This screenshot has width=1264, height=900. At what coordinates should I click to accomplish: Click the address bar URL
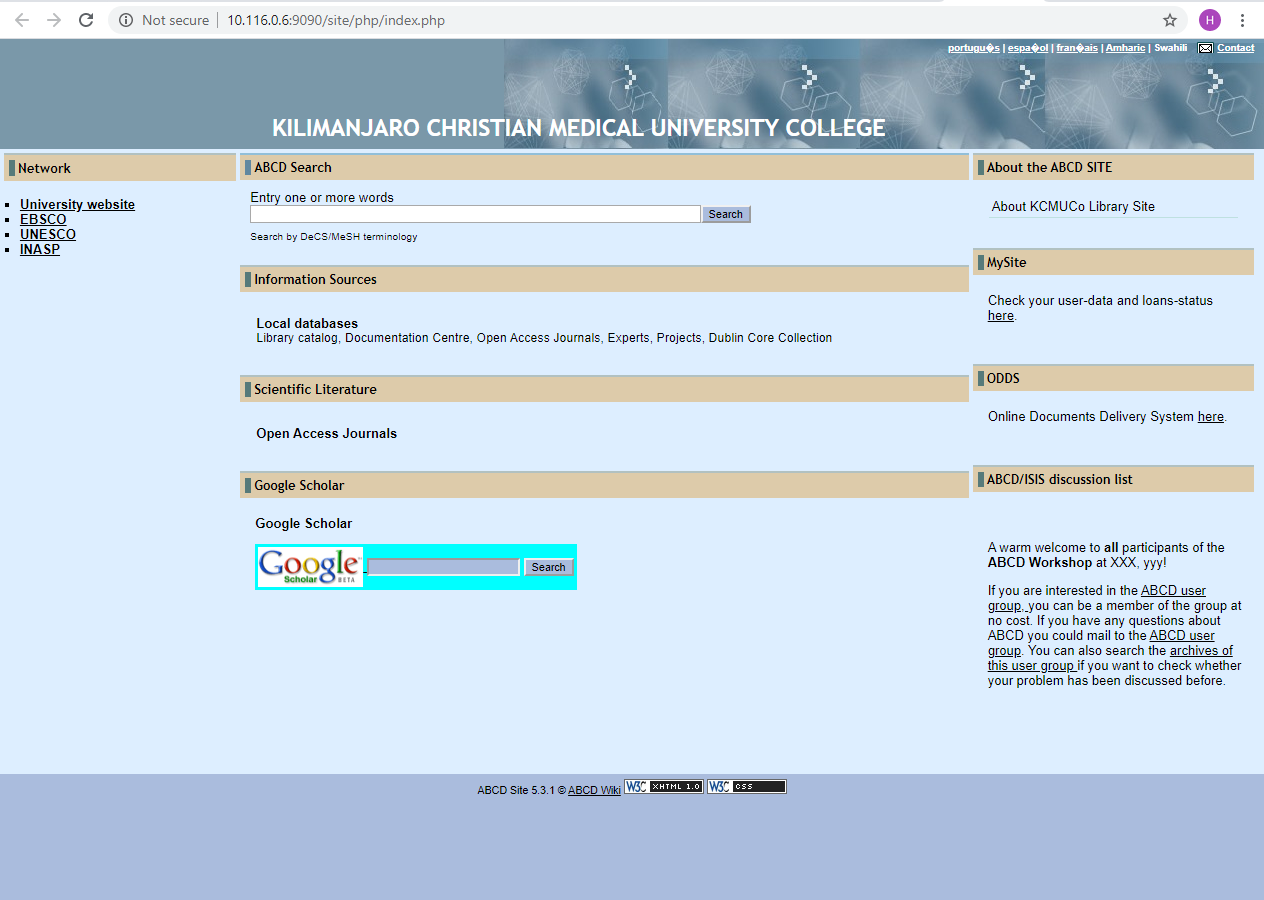point(336,20)
